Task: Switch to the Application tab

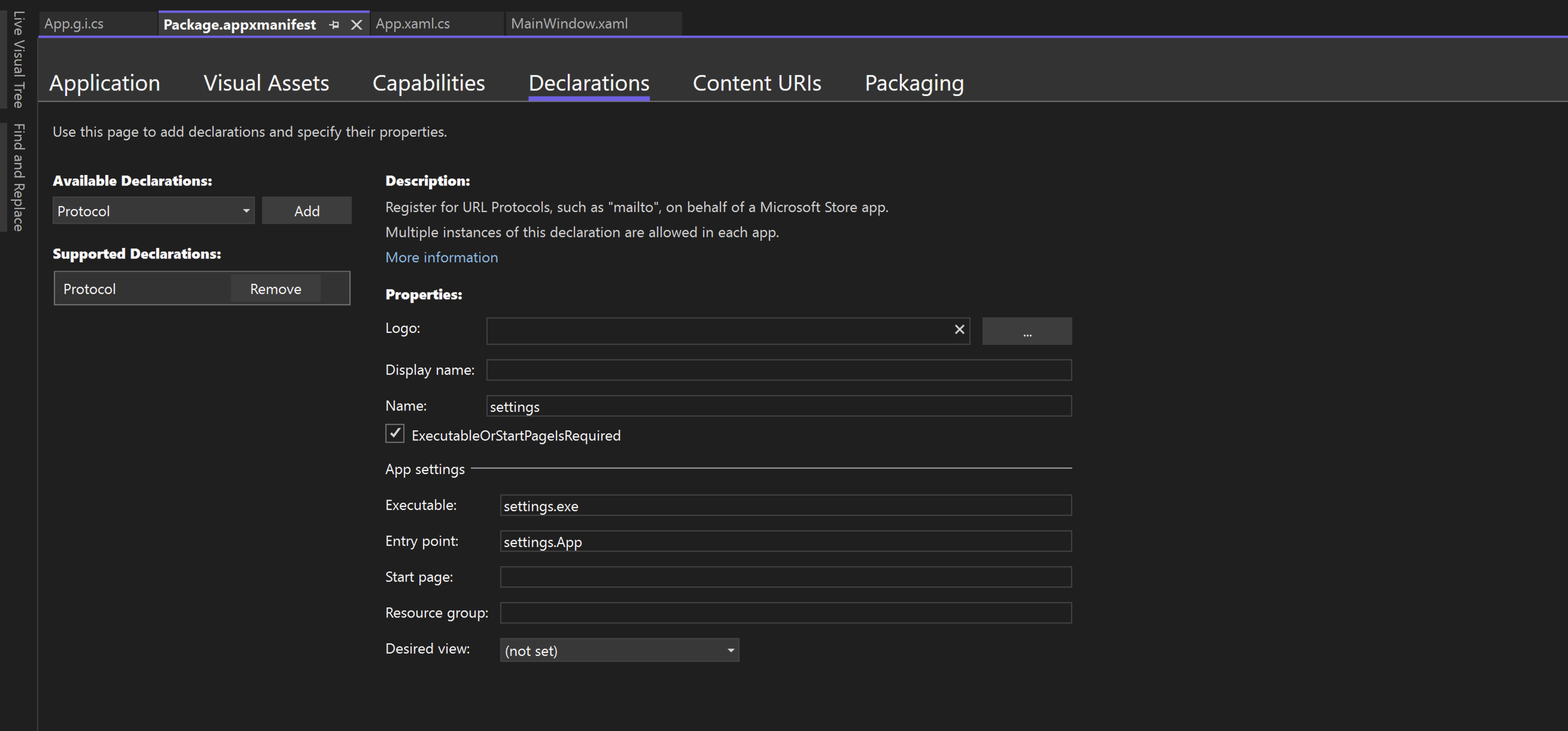Action: [105, 83]
